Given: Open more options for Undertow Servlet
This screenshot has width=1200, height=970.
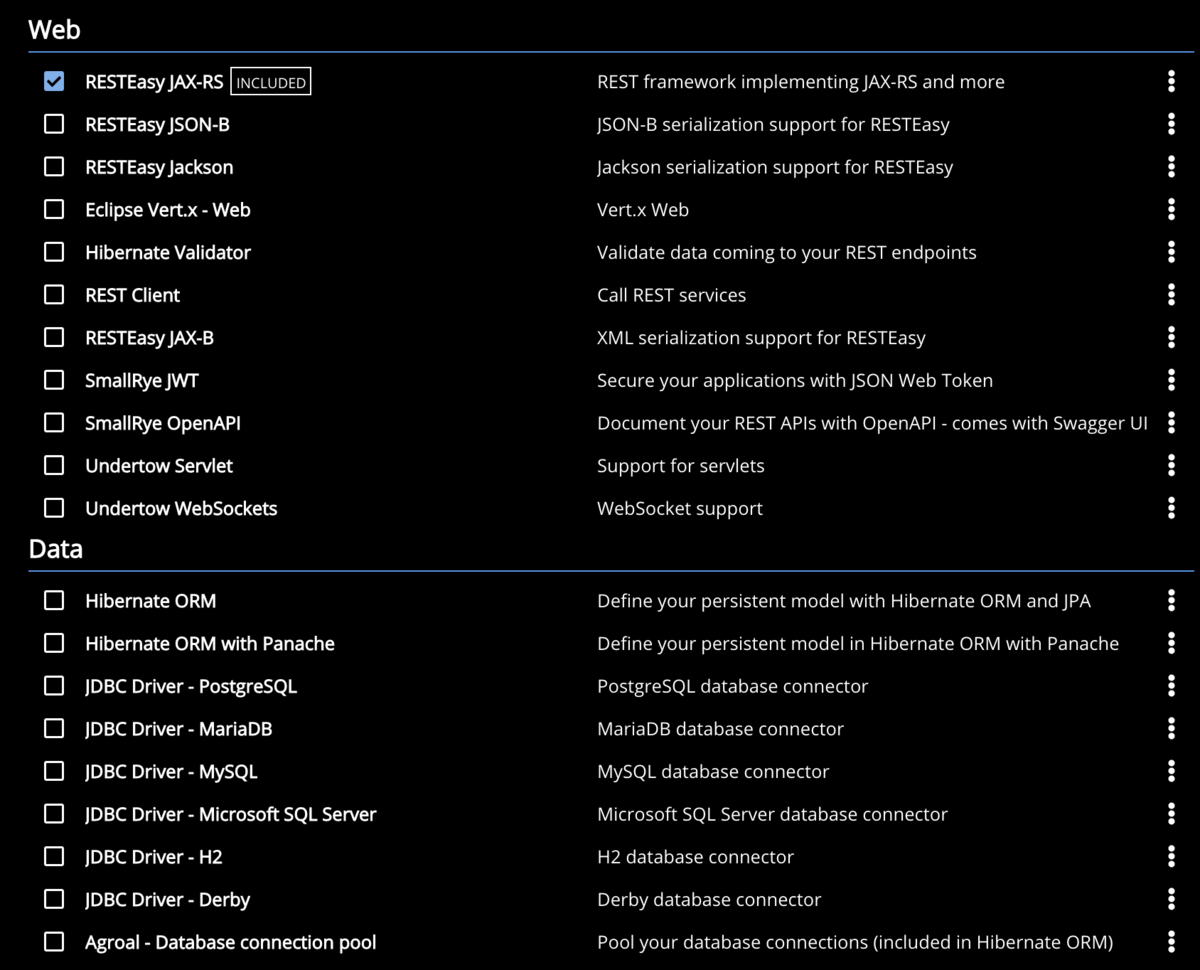Looking at the screenshot, I should click(1171, 466).
